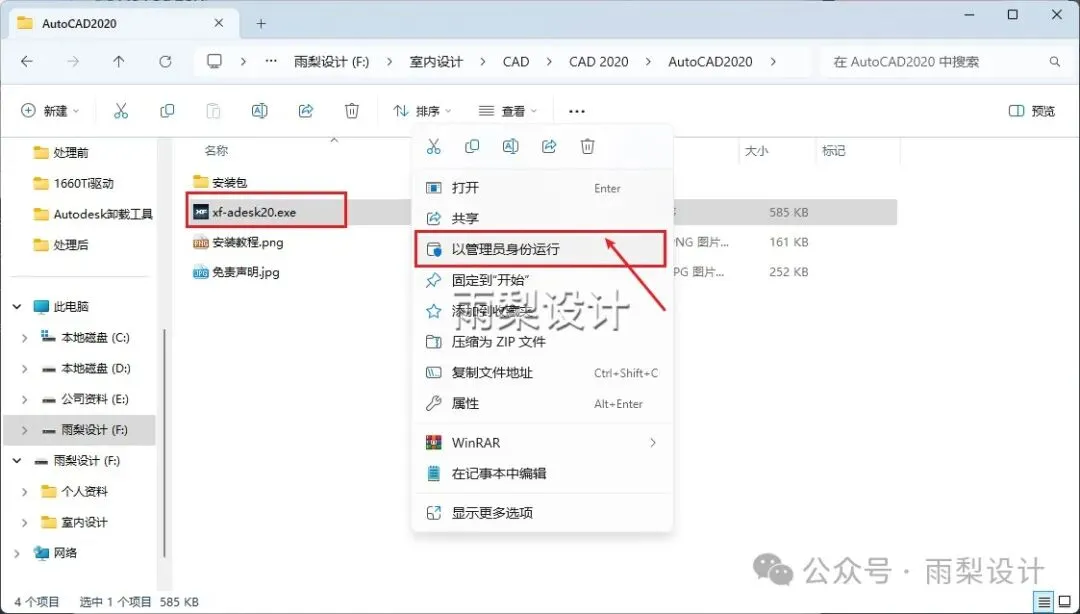
Task: Switch to large icons view in status bar
Action: pos(1065,602)
